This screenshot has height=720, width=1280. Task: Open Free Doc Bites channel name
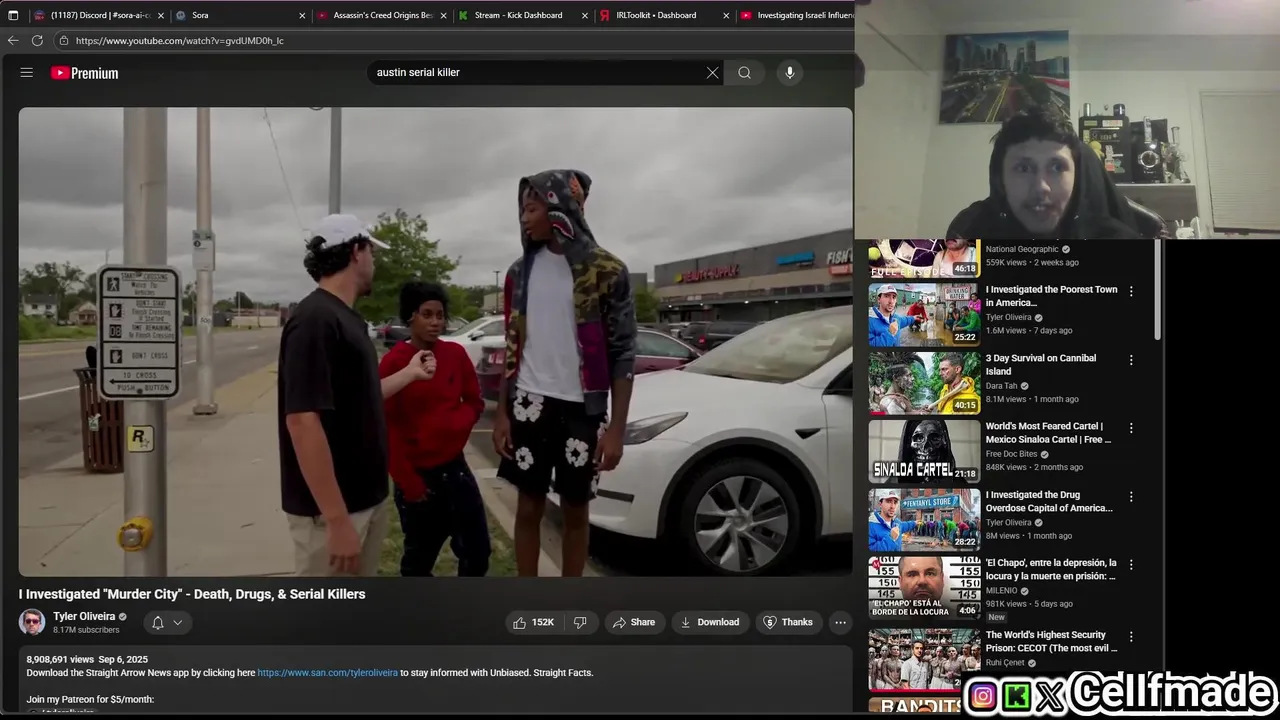(x=1012, y=454)
